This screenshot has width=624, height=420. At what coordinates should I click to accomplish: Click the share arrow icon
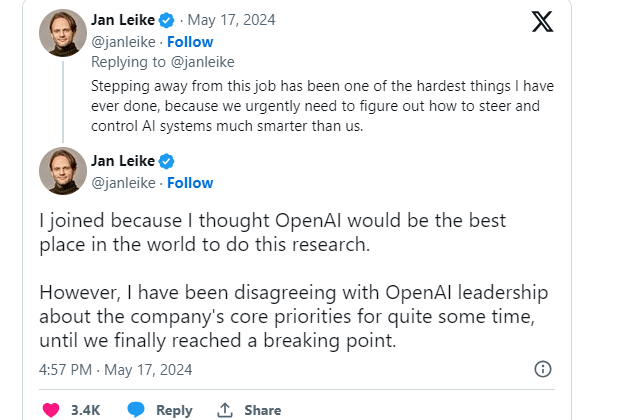coord(225,410)
